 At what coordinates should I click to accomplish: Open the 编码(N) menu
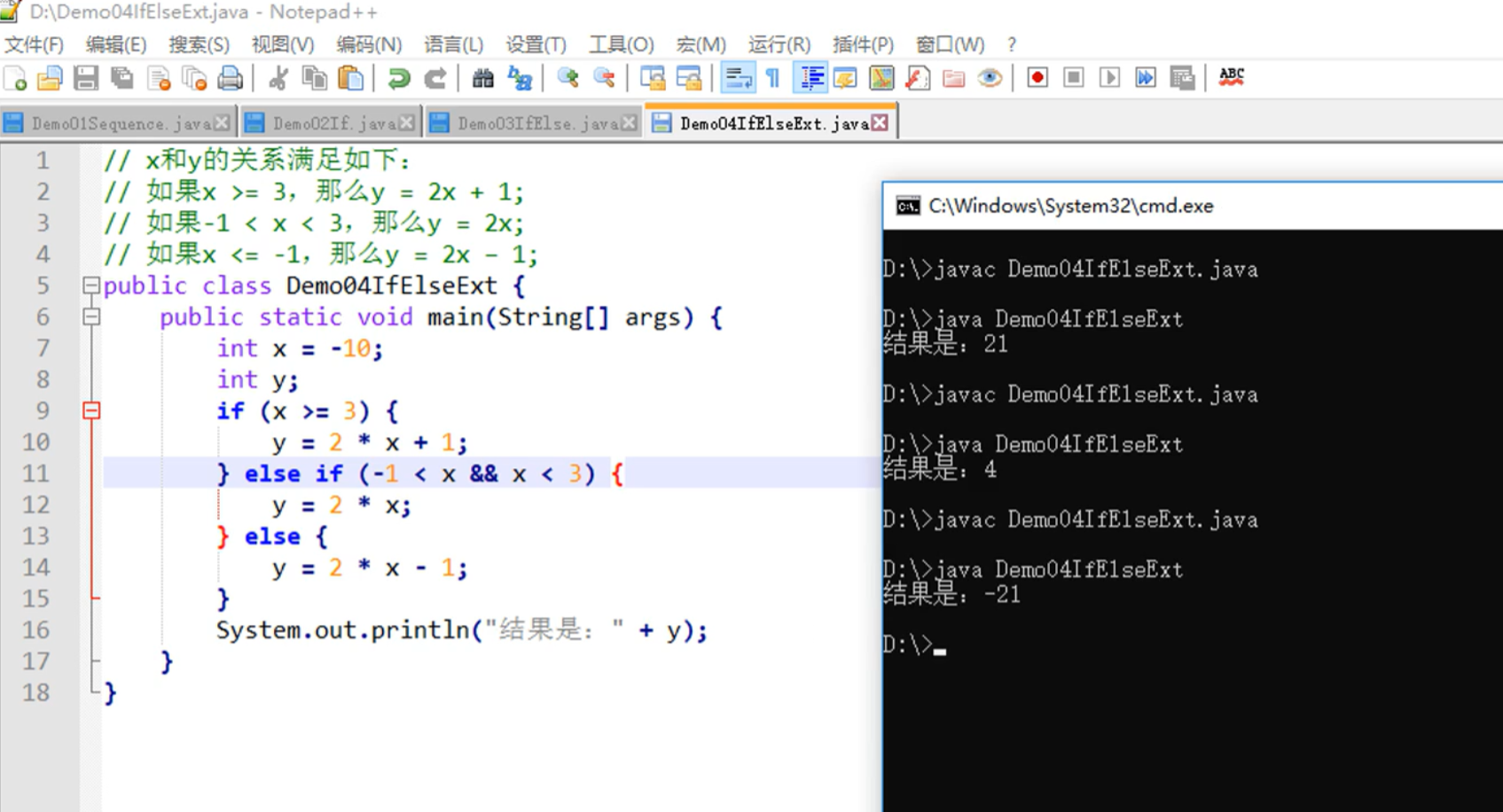click(369, 44)
